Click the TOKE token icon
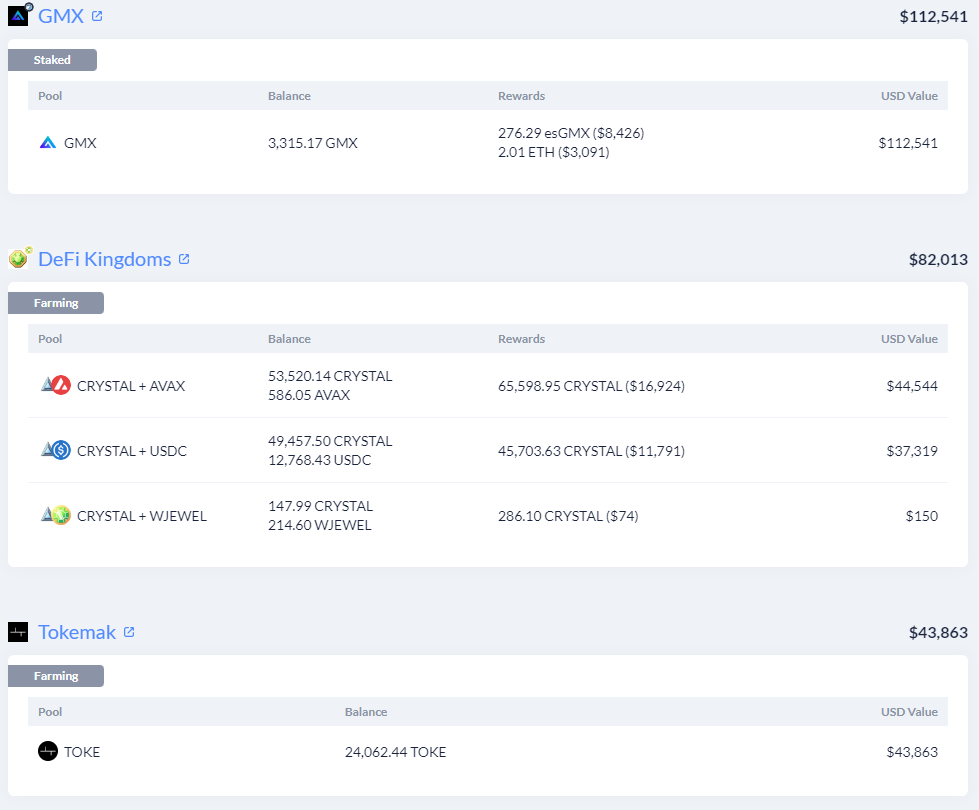Screen dimensions: 979x810 click(48, 751)
